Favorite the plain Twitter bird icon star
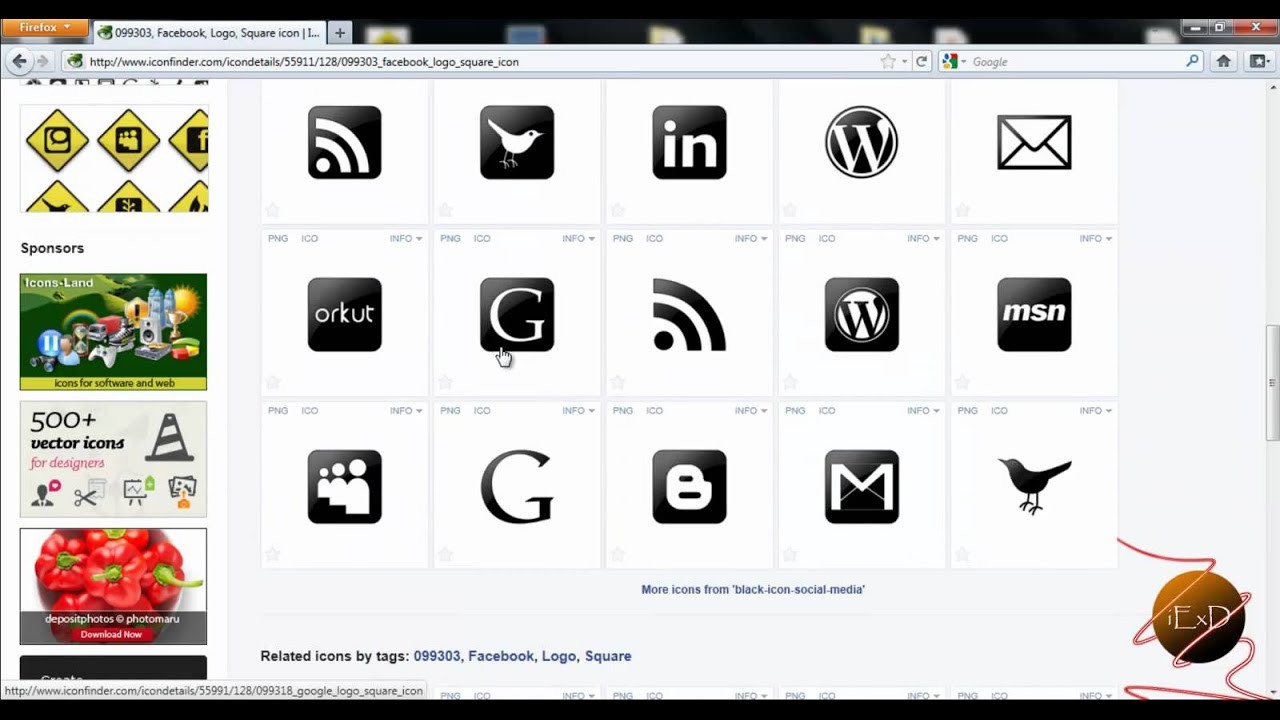 pyautogui.click(x=962, y=554)
